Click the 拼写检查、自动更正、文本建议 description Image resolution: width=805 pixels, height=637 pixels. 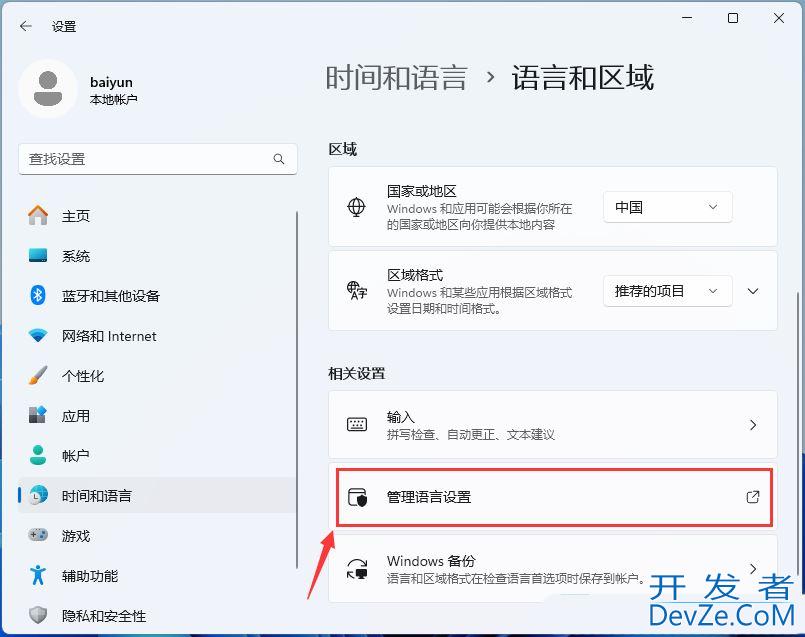[471, 435]
